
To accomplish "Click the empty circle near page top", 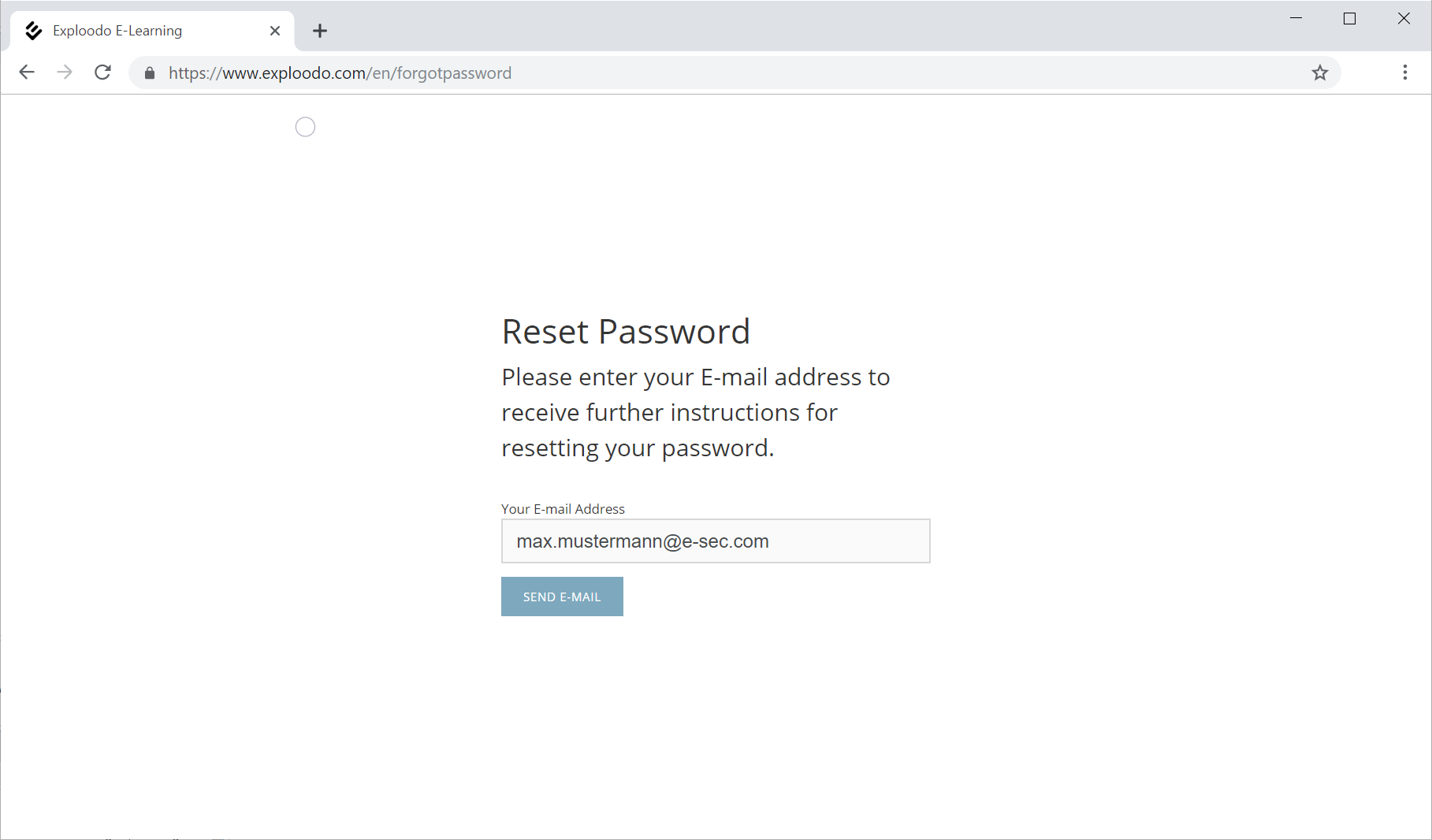I will (305, 127).
